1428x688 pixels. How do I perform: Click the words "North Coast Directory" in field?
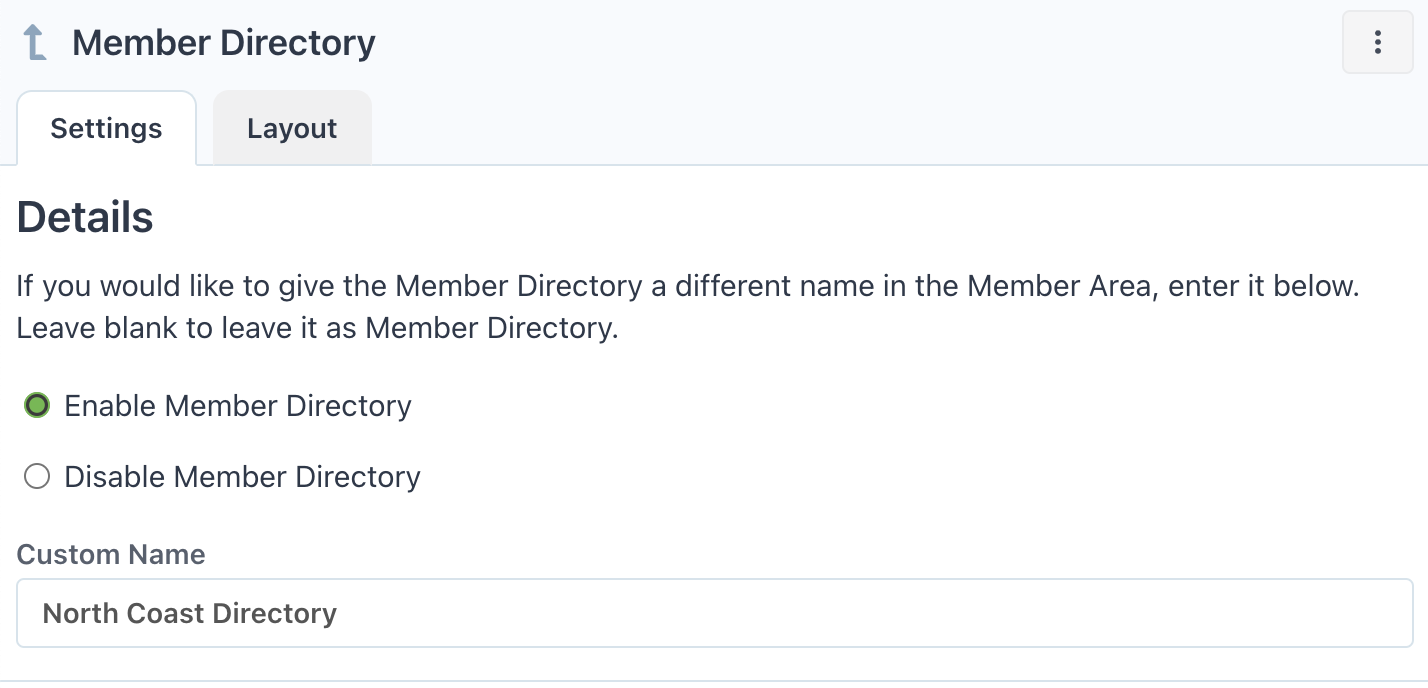[x=190, y=613]
